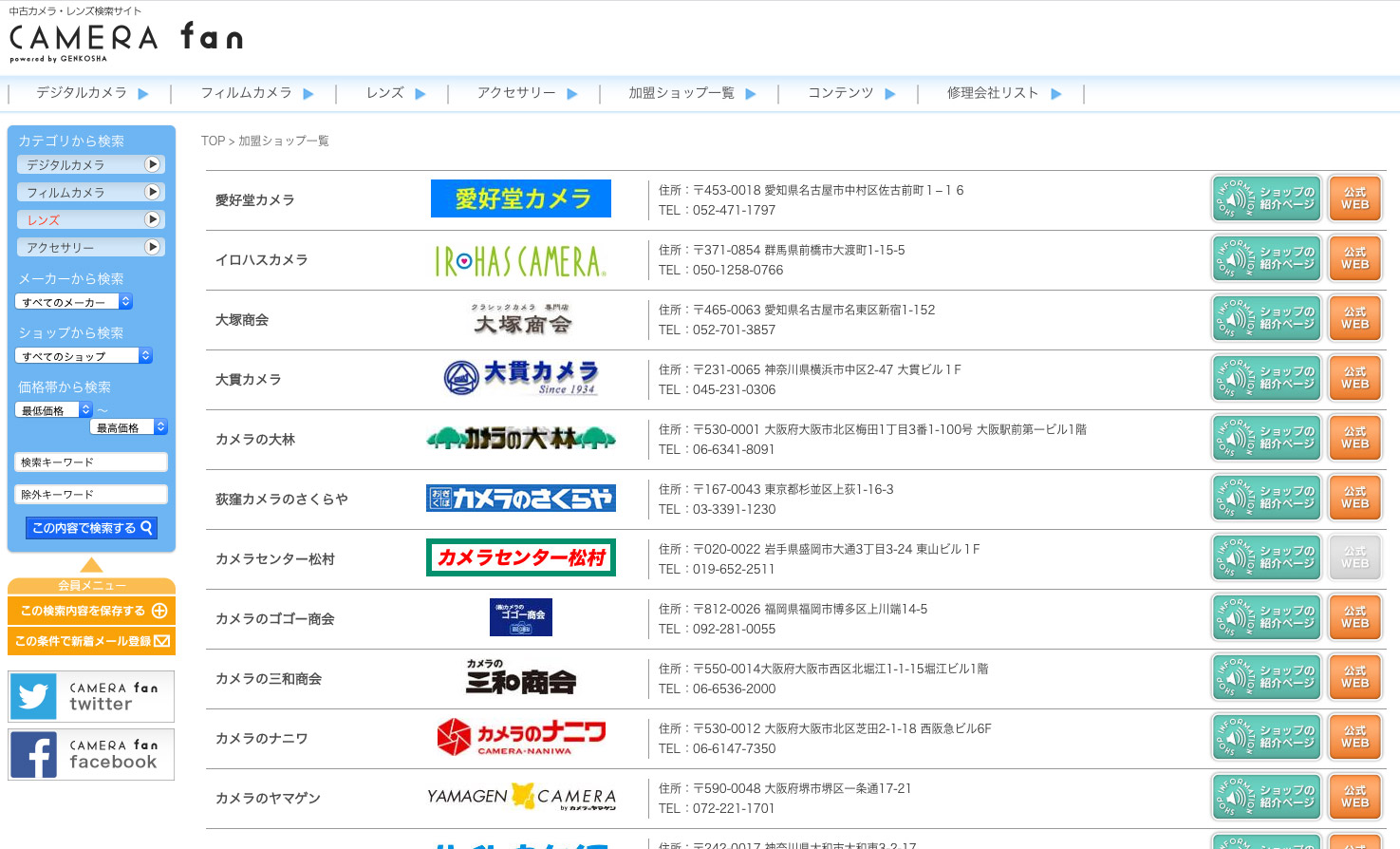The image size is (1400, 849).
Task: Visit 公式WEB of カメラのナニワ
Action: 1355,737
